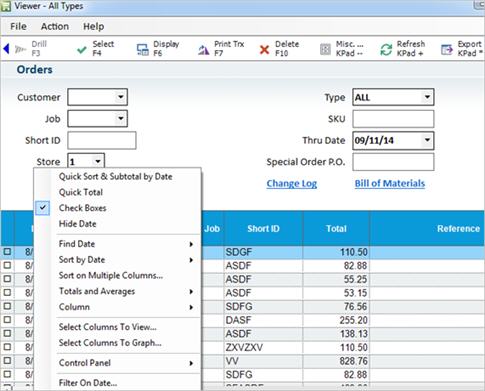Click the Print Trx F7 icon
485x391 pixels.
click(203, 50)
